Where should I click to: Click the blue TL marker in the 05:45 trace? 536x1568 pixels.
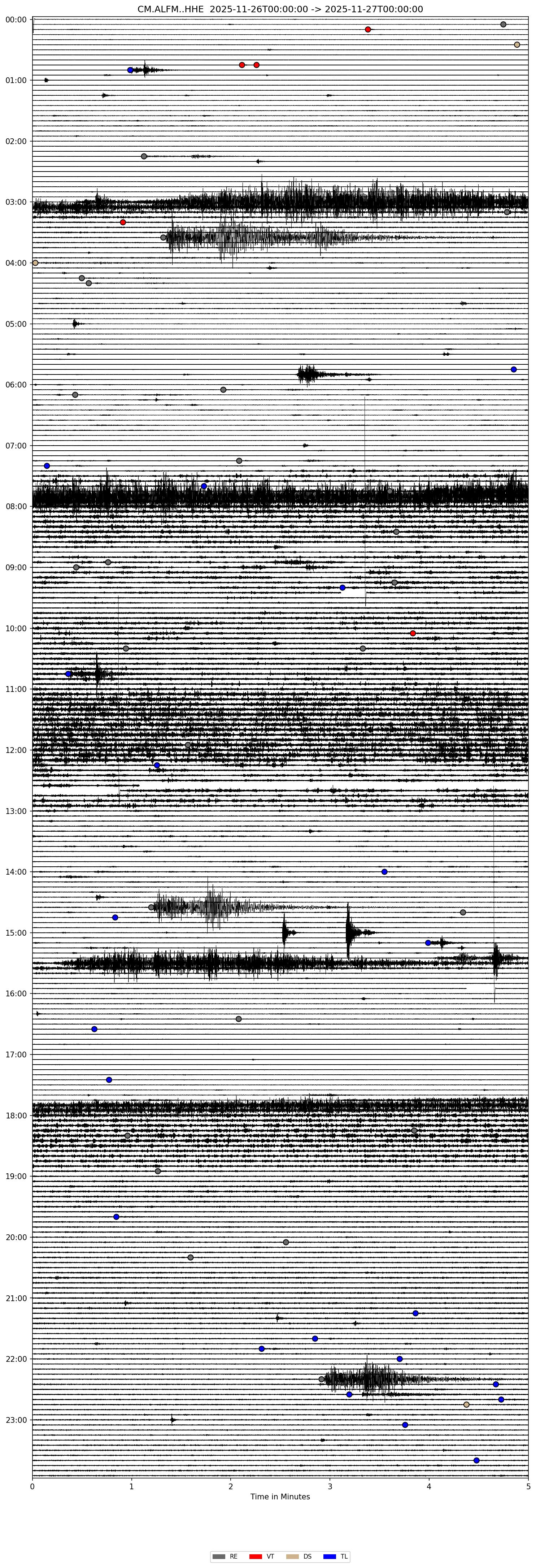pyautogui.click(x=514, y=369)
